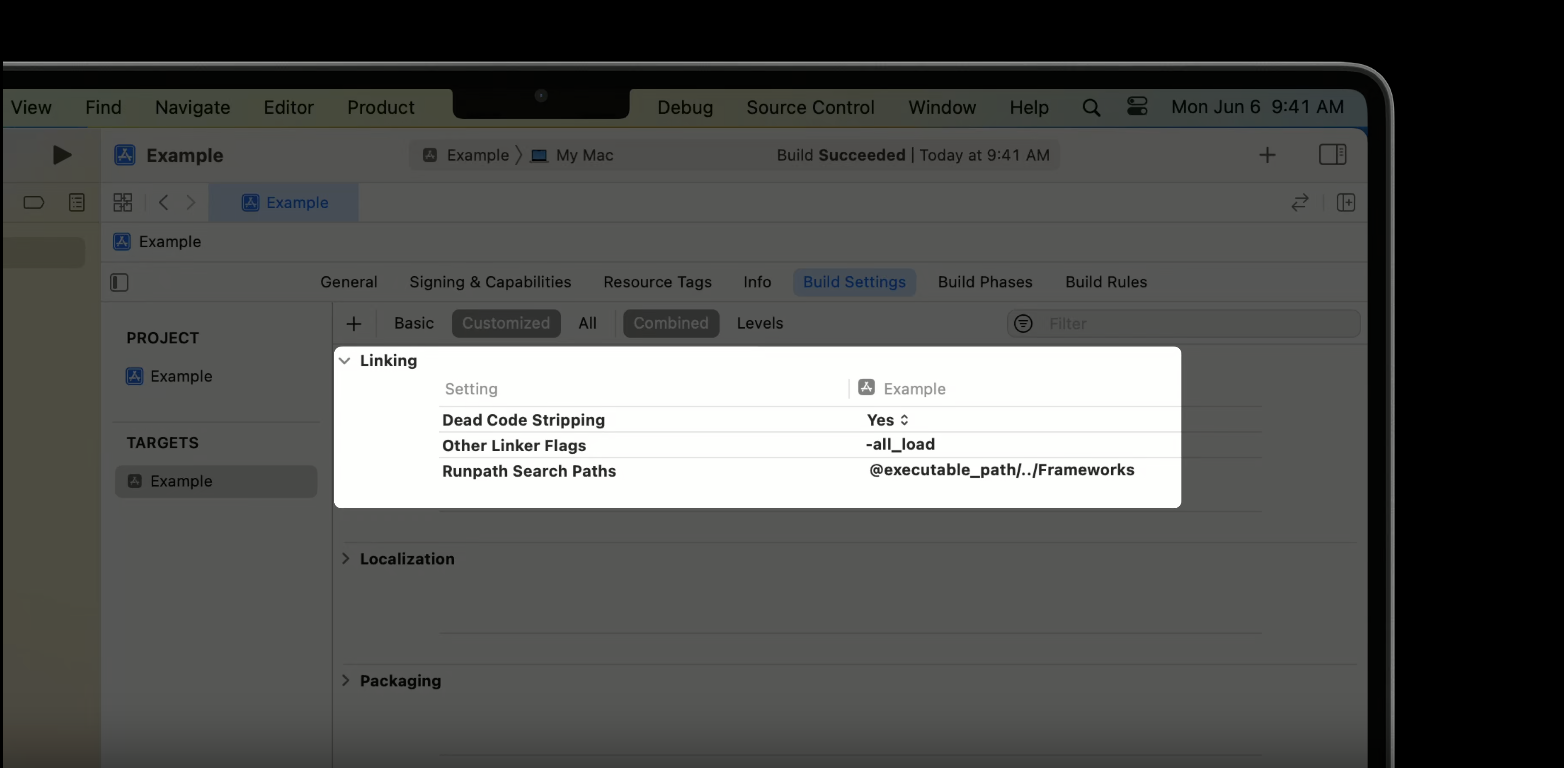The image size is (1564, 768).
Task: Go back in editor history
Action: pyautogui.click(x=163, y=203)
